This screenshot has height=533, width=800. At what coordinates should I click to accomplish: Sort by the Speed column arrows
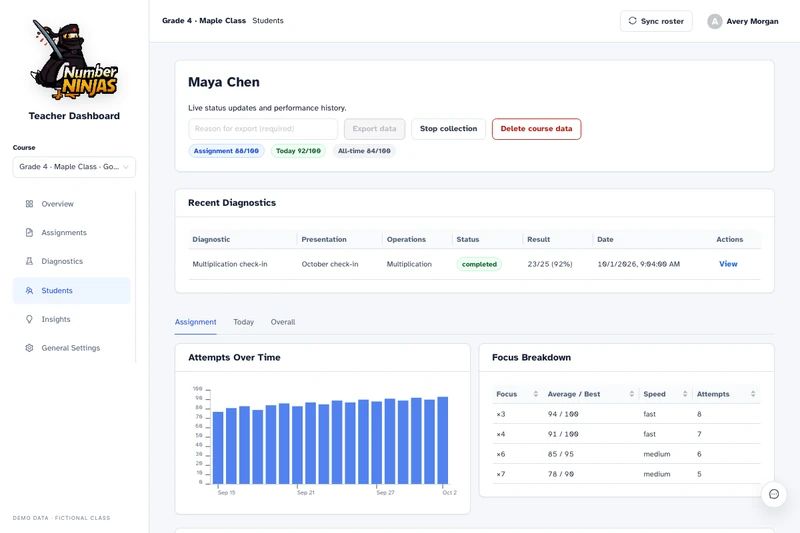tap(685, 394)
